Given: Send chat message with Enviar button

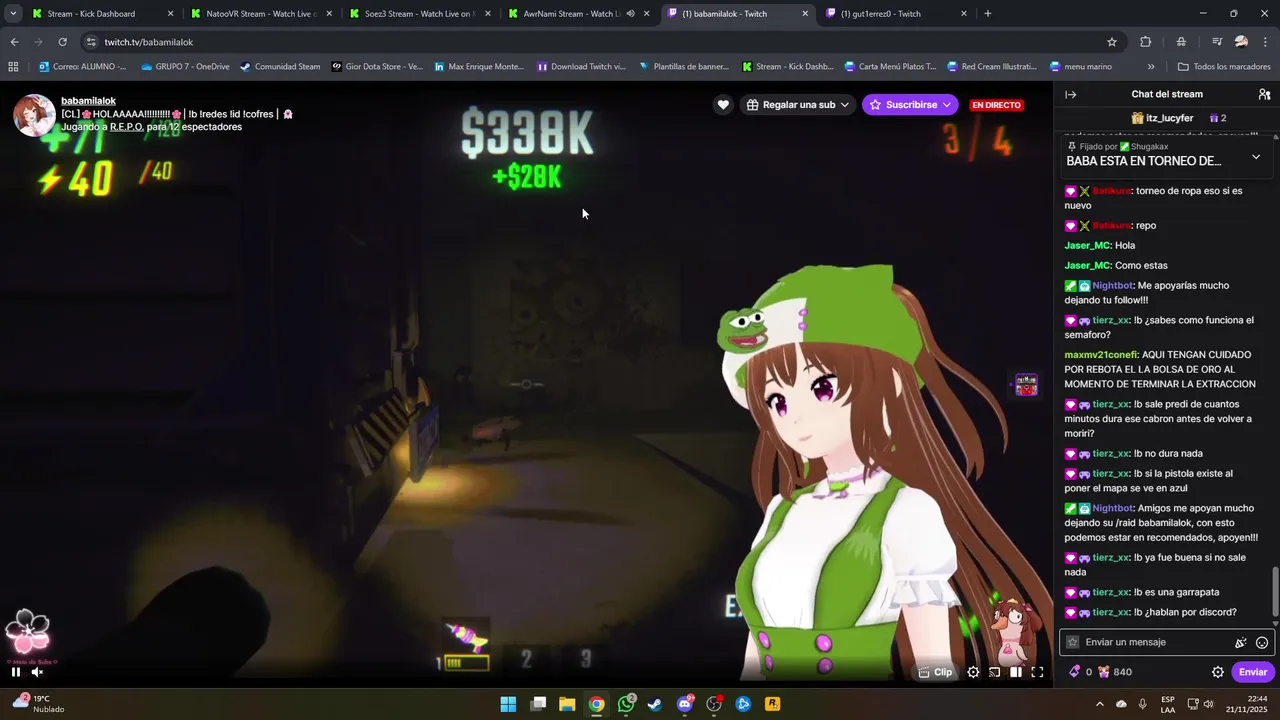Looking at the screenshot, I should 1253,672.
